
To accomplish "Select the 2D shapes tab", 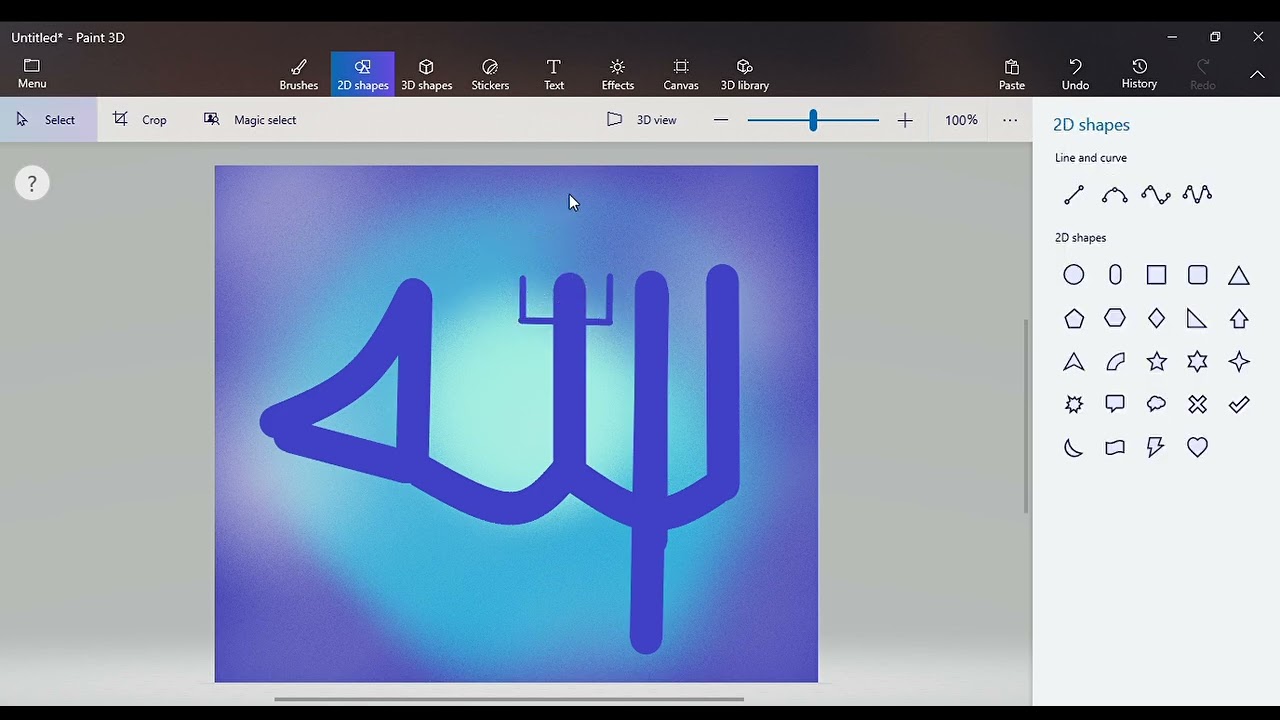I will pos(362,74).
